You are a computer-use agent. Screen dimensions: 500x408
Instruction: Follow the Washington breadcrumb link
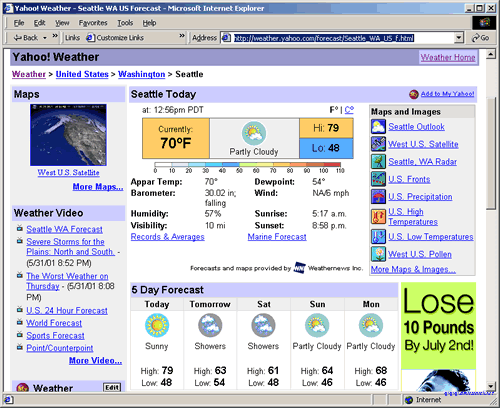(x=142, y=74)
